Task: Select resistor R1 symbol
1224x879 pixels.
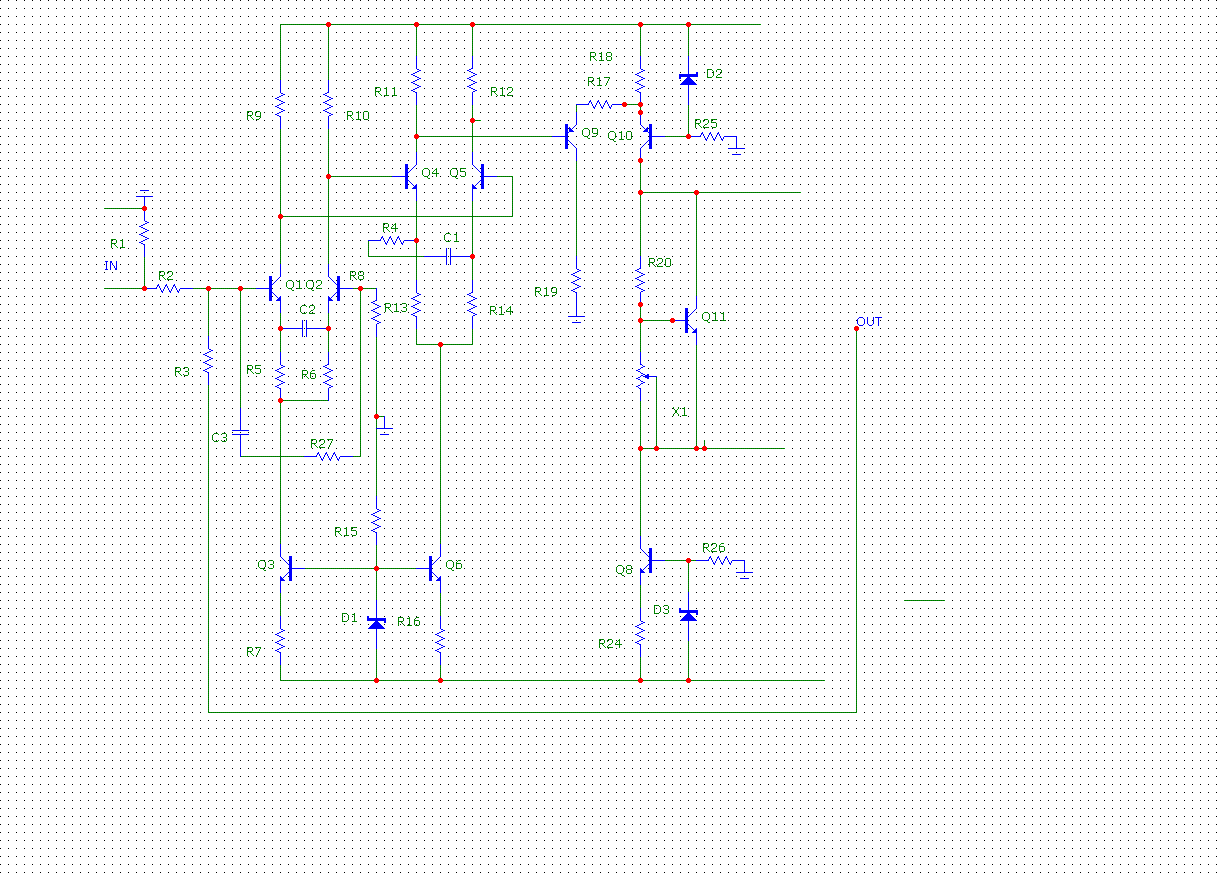Action: pyautogui.click(x=144, y=232)
